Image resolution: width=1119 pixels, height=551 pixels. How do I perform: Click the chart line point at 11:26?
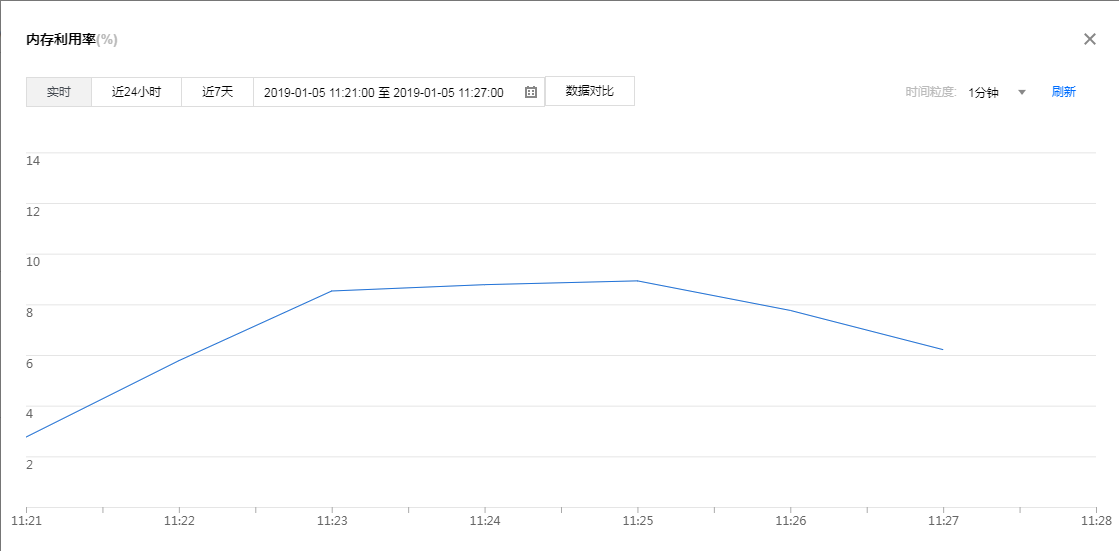pyautogui.click(x=791, y=311)
